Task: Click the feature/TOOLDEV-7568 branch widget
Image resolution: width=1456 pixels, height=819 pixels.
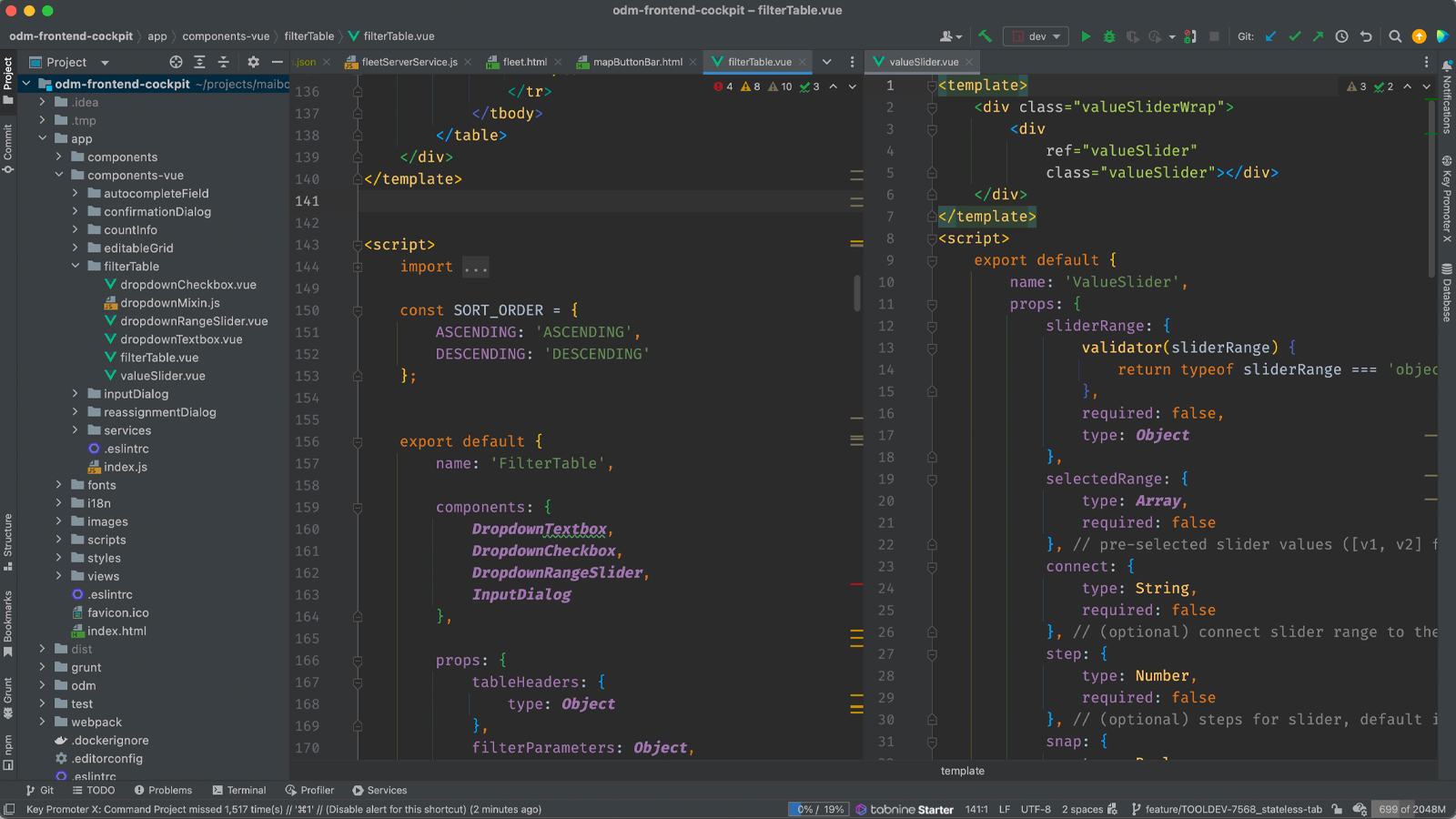Action: tap(1227, 809)
